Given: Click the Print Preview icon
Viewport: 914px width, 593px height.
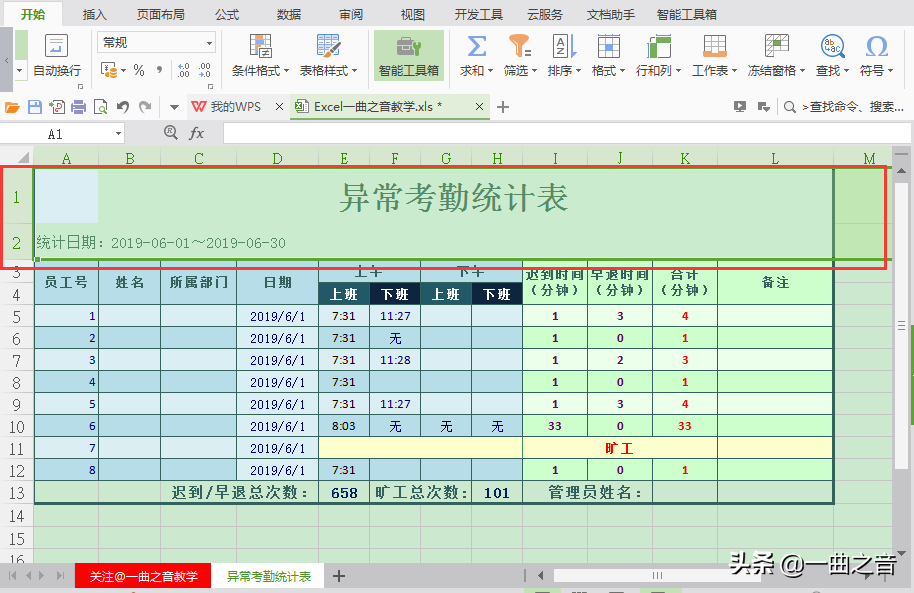Looking at the screenshot, I should (100, 105).
